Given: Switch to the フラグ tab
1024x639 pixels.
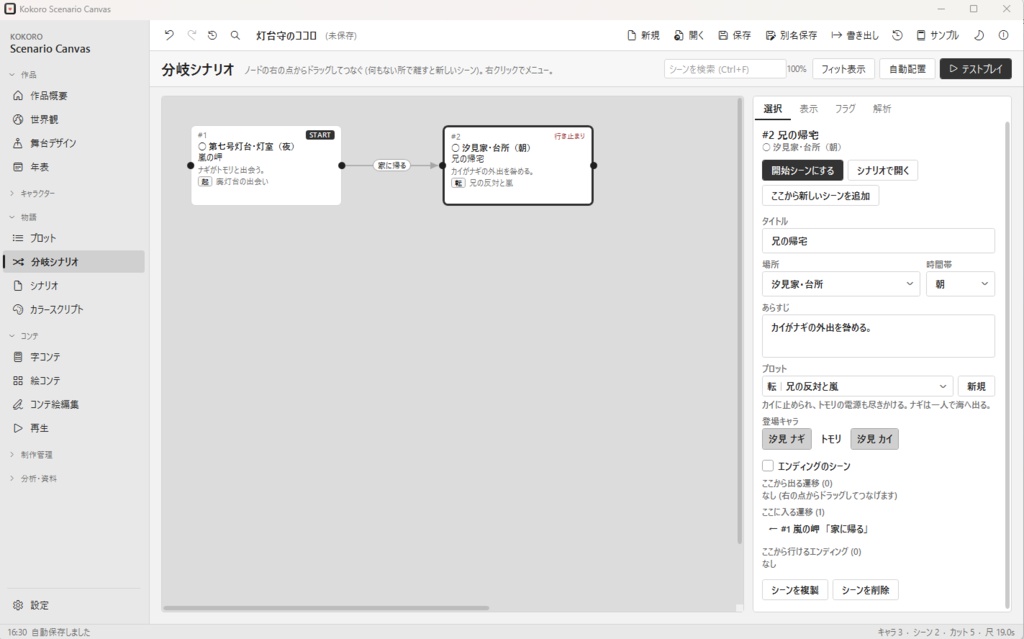Looking at the screenshot, I should (x=845, y=108).
